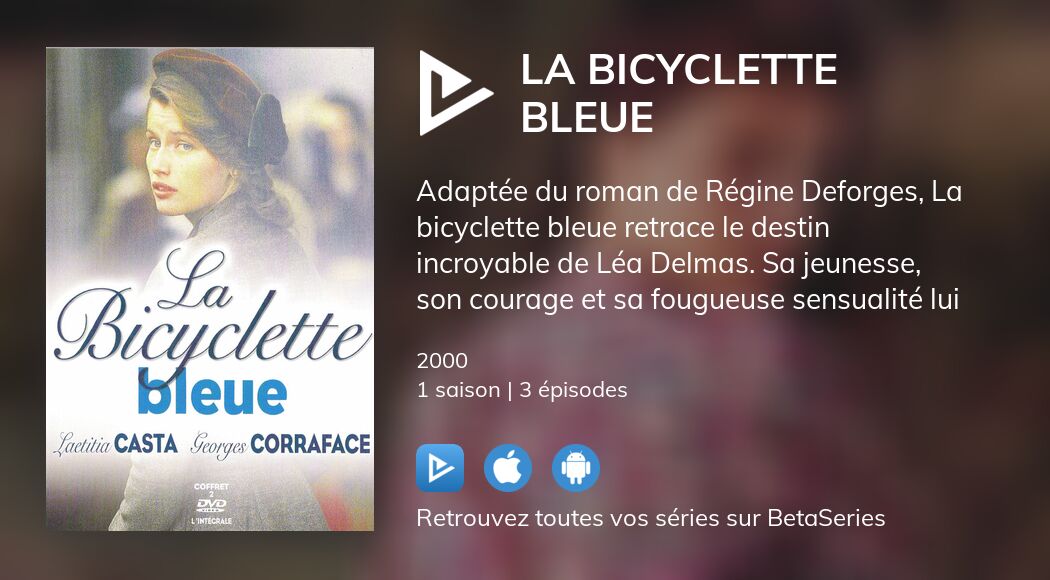Click the blue word bleue on cover
This screenshot has height=580, width=1050.
212,394
